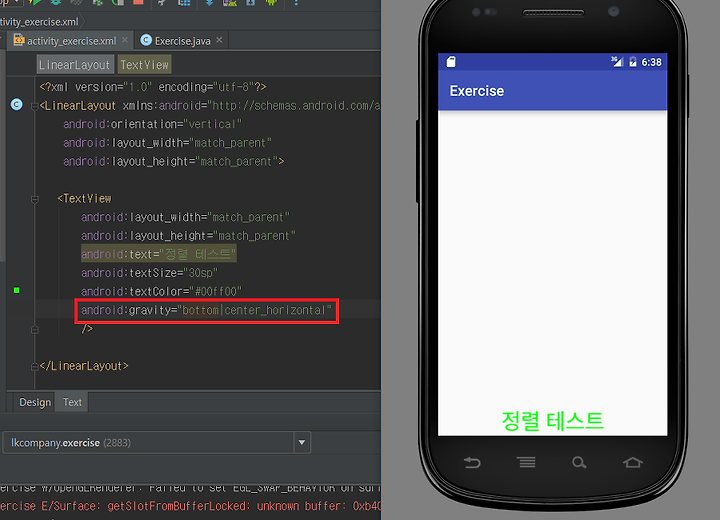The width and height of the screenshot is (720, 520).
Task: Click the android:textSize="30sp" line
Action: point(149,273)
